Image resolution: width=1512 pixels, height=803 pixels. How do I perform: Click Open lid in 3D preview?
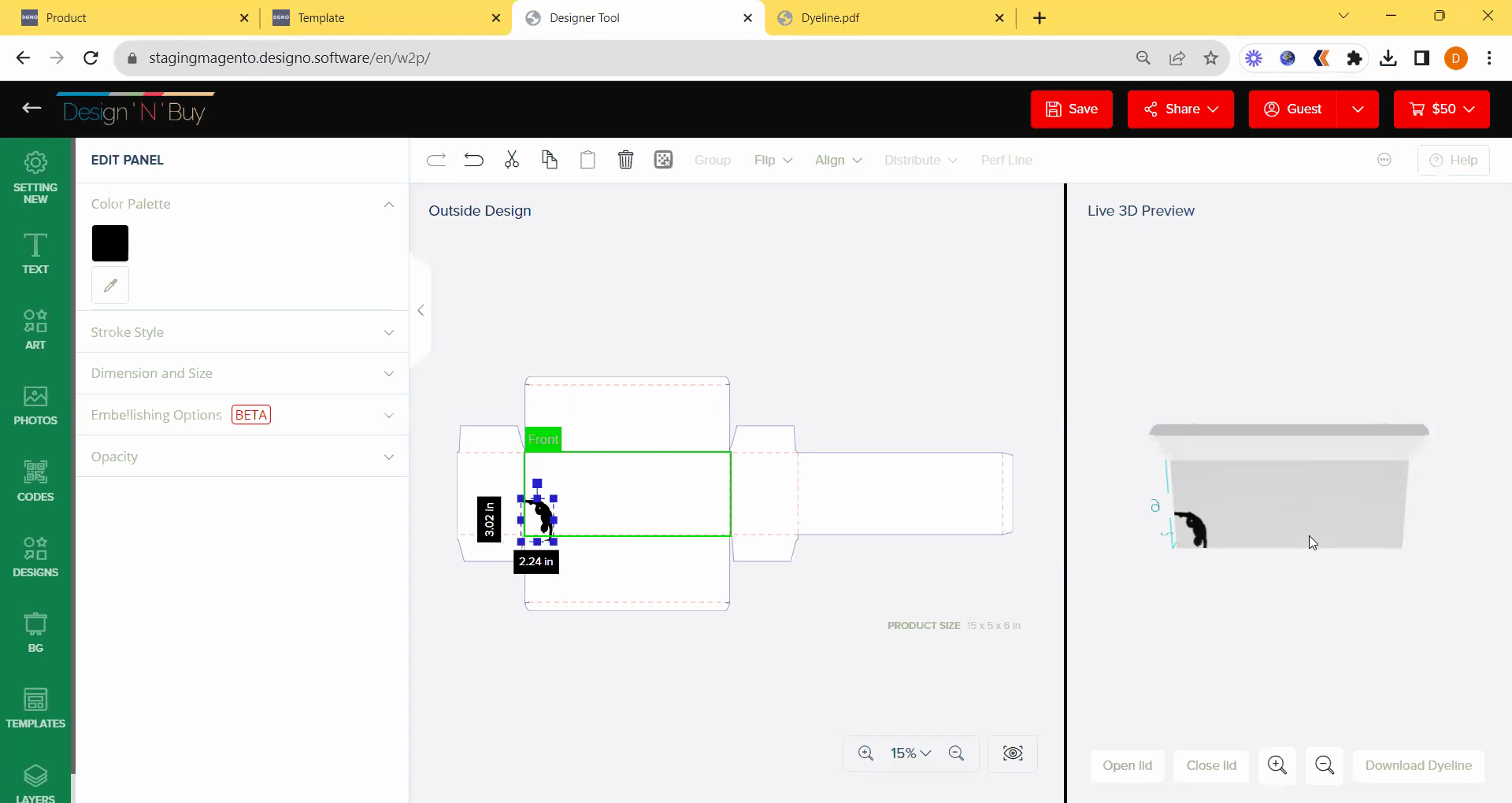[x=1127, y=765]
